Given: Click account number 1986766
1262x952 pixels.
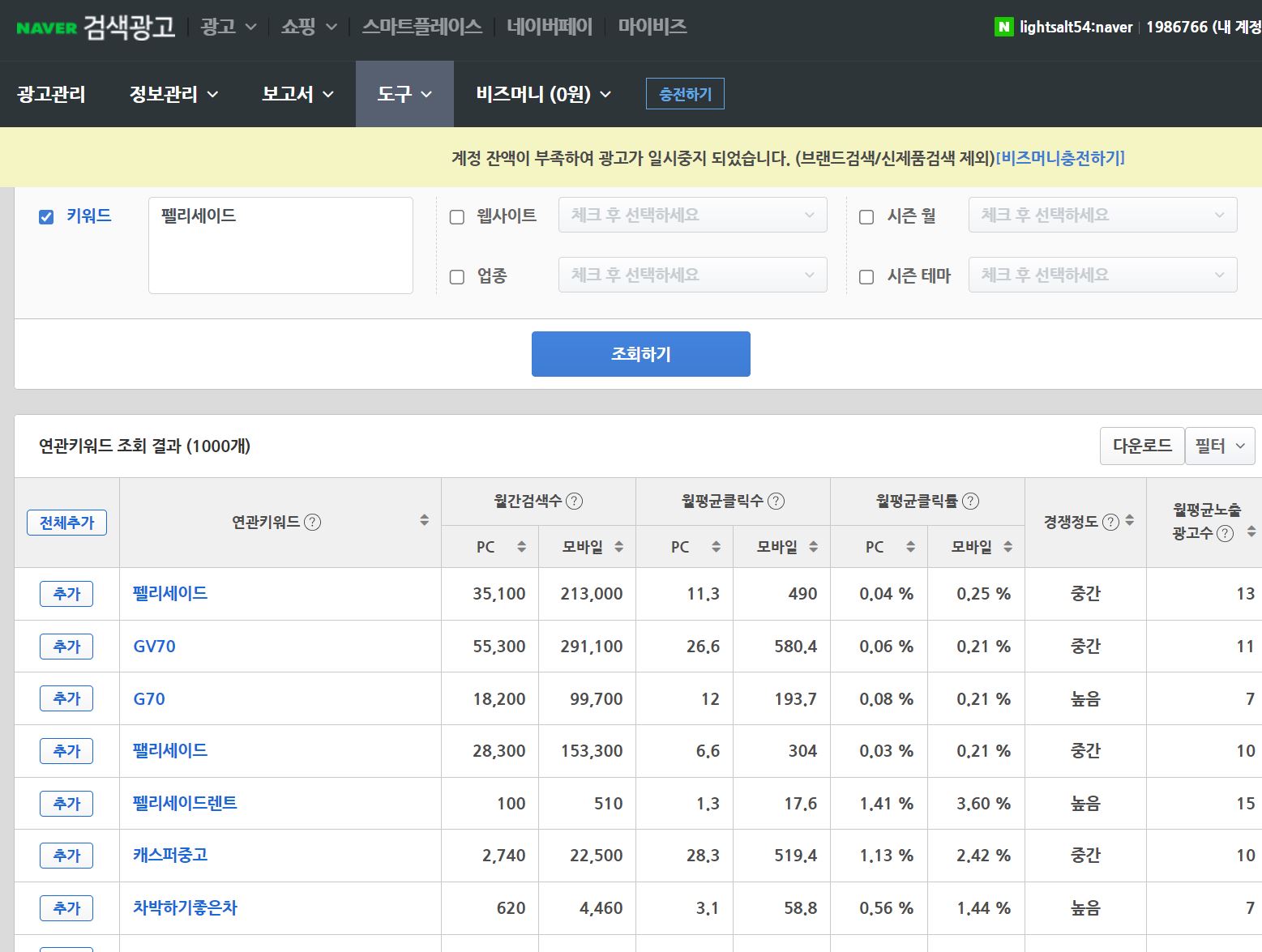Looking at the screenshot, I should point(1177,27).
